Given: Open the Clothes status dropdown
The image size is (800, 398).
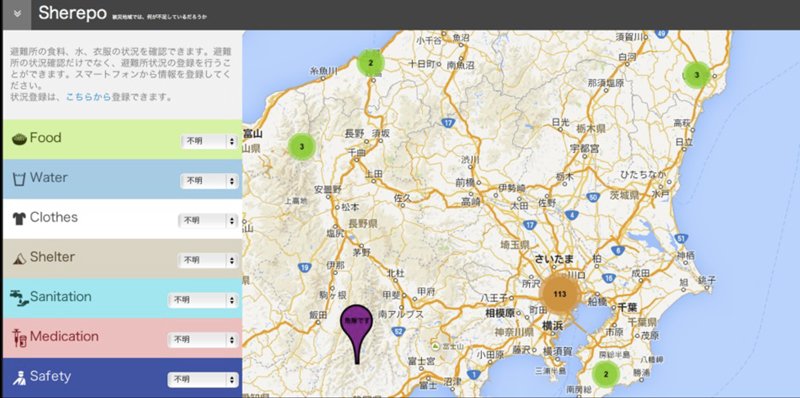Looking at the screenshot, I should [x=208, y=221].
